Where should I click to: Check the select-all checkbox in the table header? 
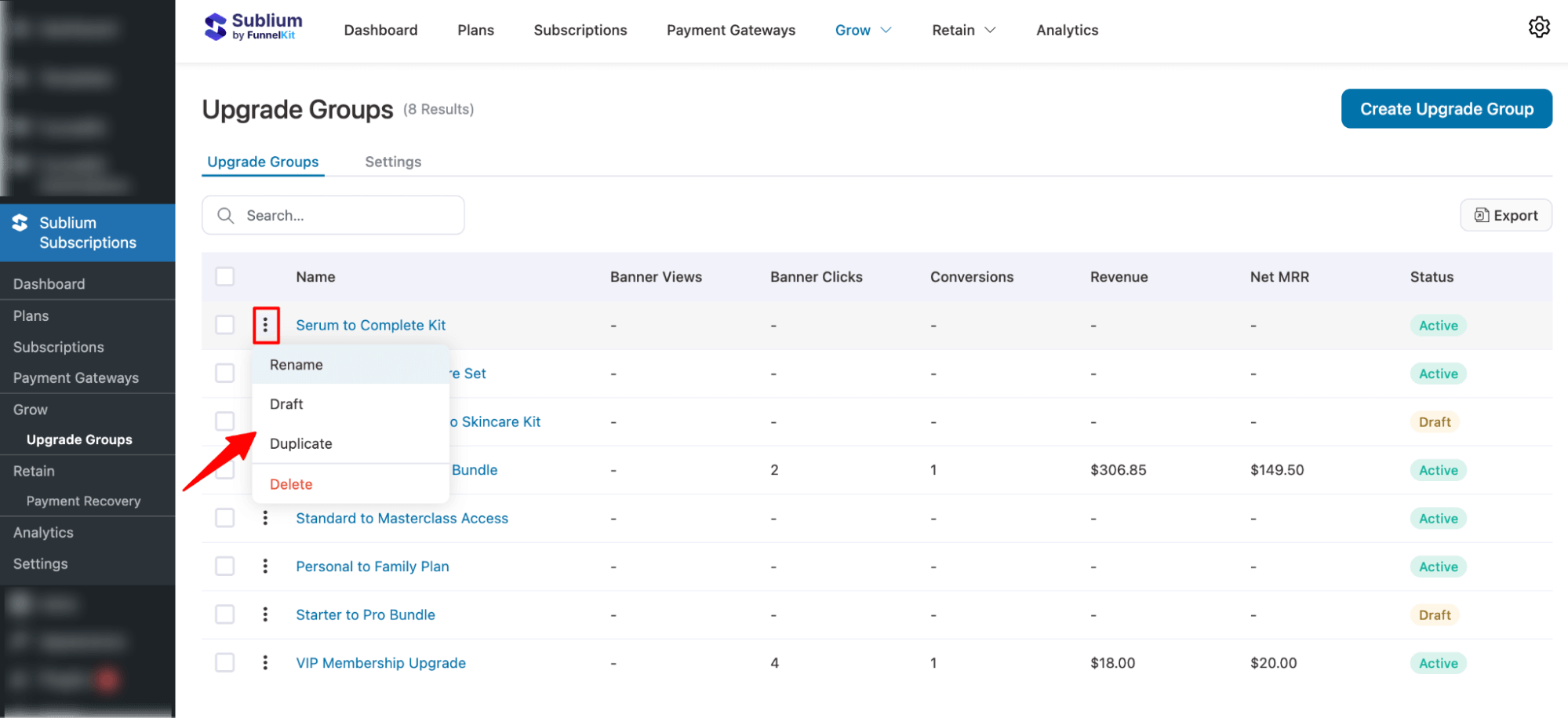(225, 276)
